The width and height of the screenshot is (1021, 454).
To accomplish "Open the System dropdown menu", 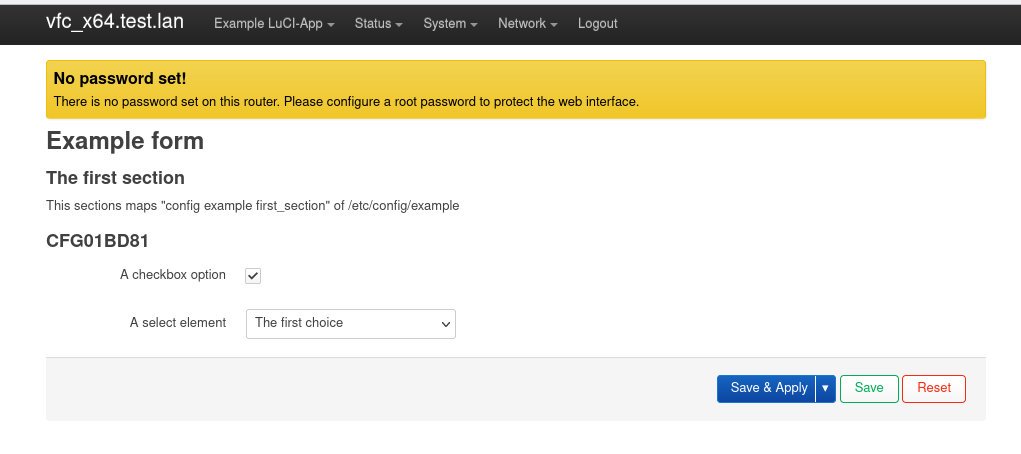I will (x=450, y=23).
